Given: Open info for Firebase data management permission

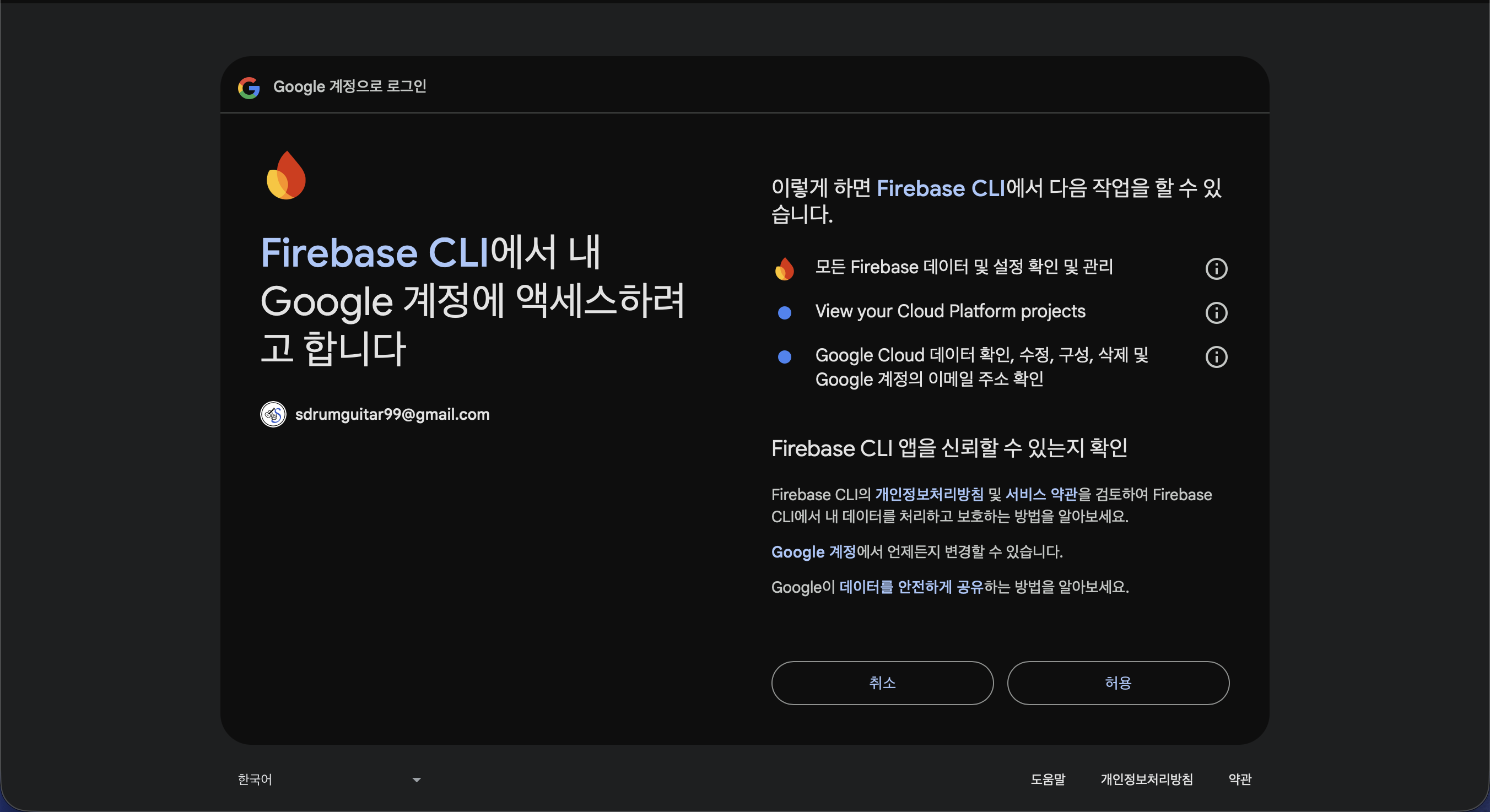Looking at the screenshot, I should click(1216, 268).
